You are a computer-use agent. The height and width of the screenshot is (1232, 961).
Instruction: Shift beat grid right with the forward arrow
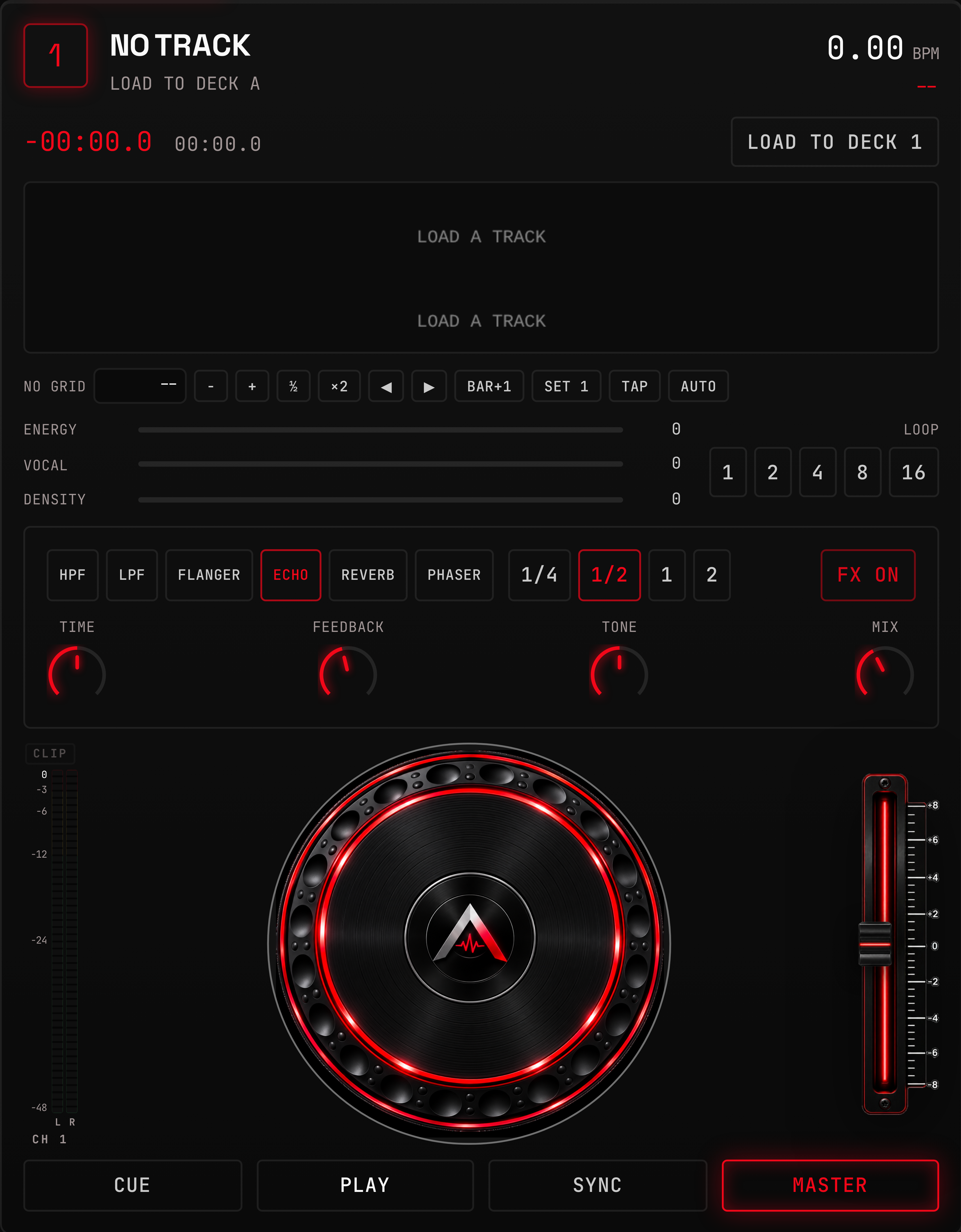click(429, 386)
